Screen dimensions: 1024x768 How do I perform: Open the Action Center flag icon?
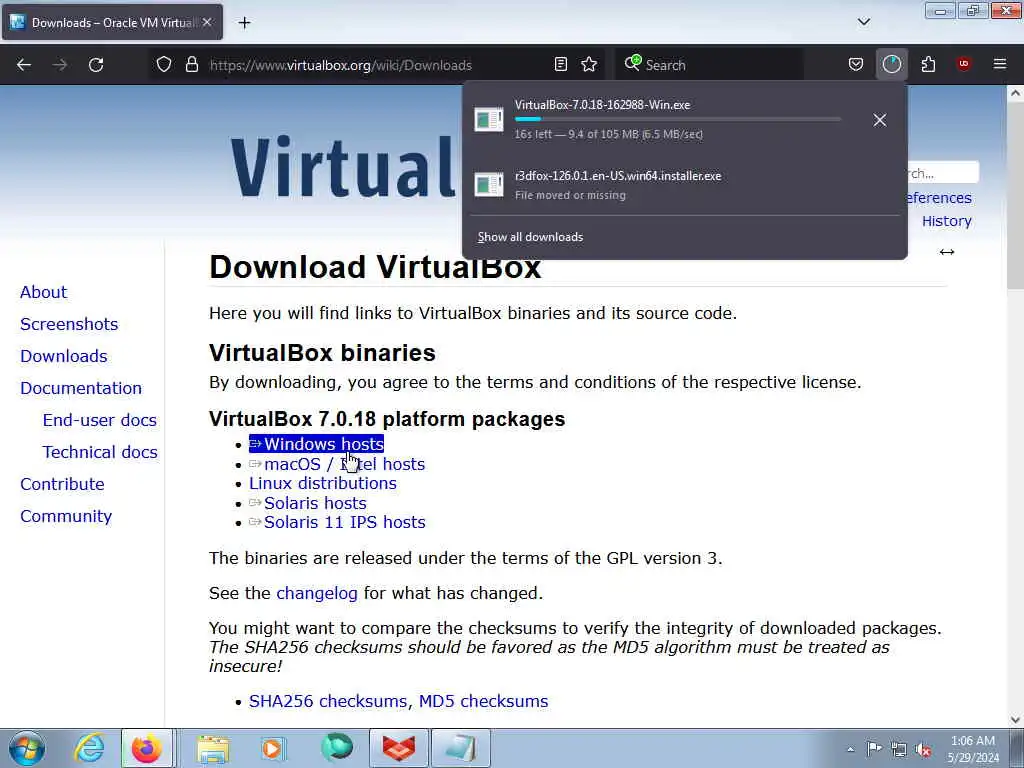pos(874,748)
